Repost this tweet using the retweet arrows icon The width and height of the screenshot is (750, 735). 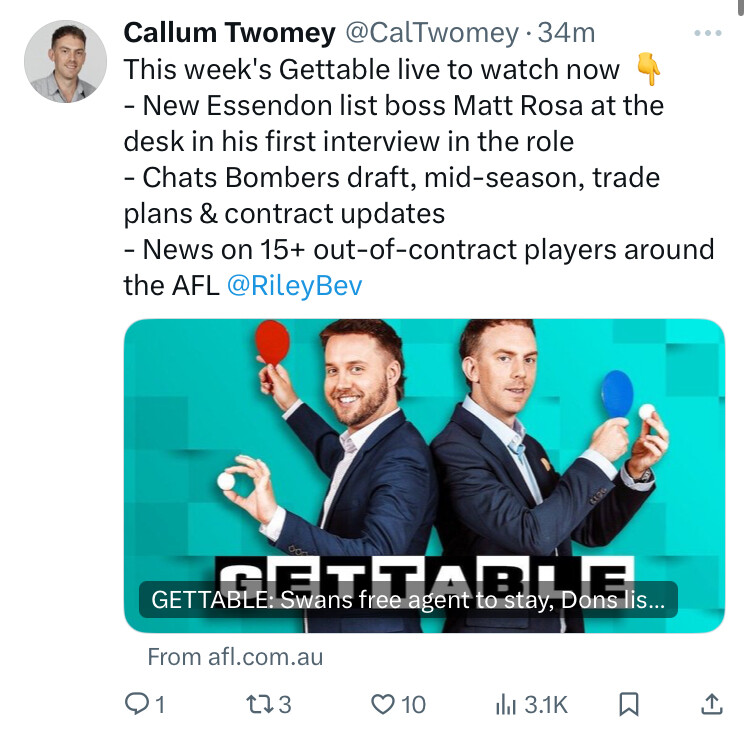coord(259,704)
